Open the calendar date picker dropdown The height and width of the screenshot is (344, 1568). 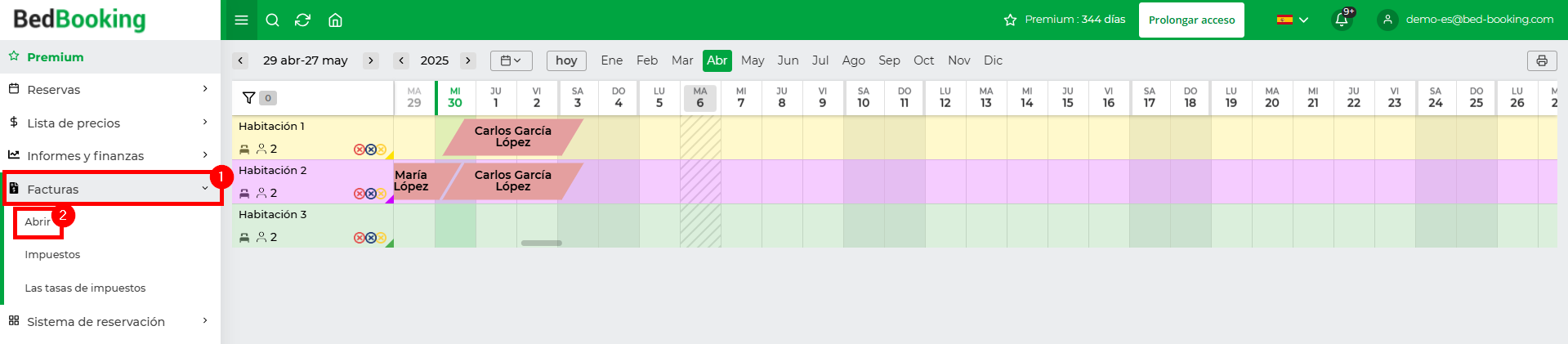511,60
